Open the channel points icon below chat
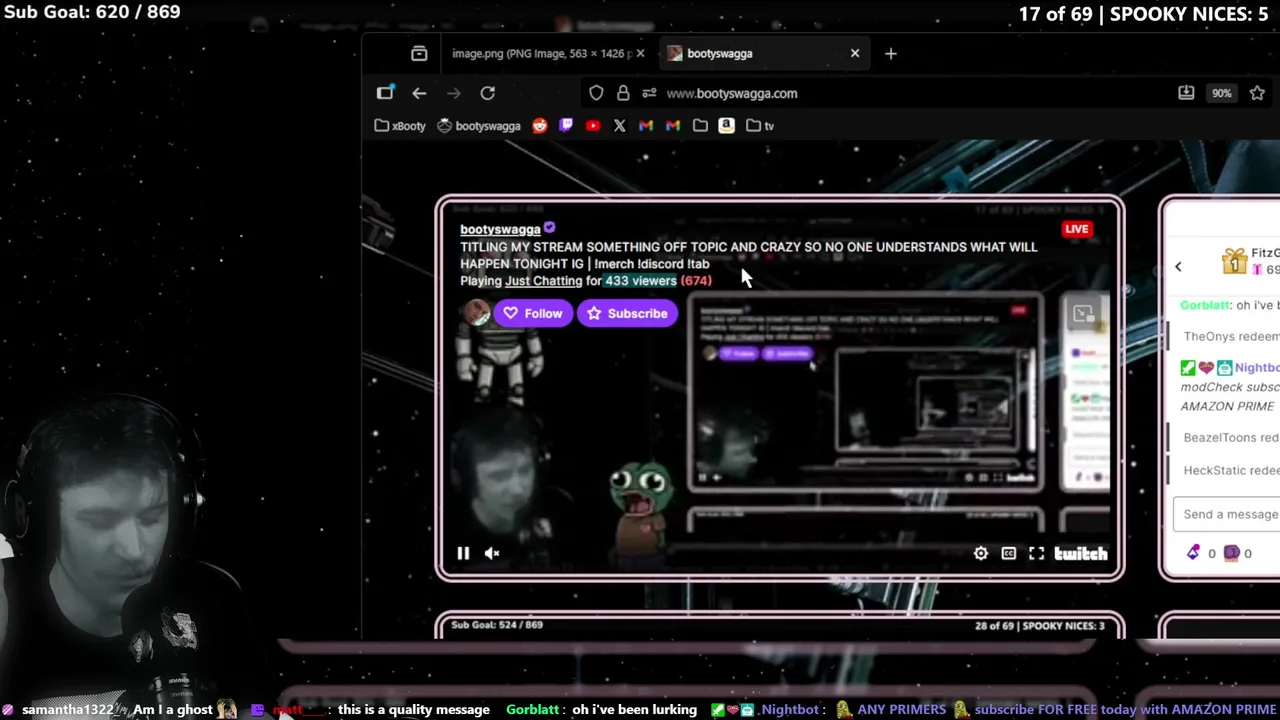This screenshot has width=1280, height=720. tap(1232, 553)
